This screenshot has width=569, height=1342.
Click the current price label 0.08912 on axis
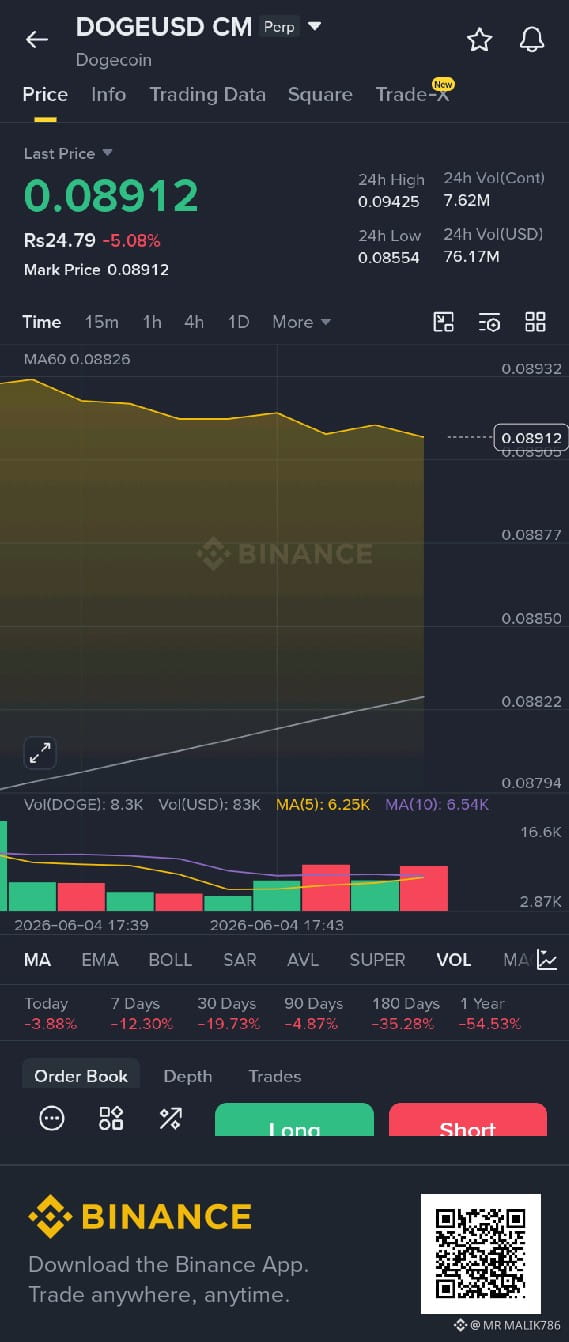pos(531,437)
